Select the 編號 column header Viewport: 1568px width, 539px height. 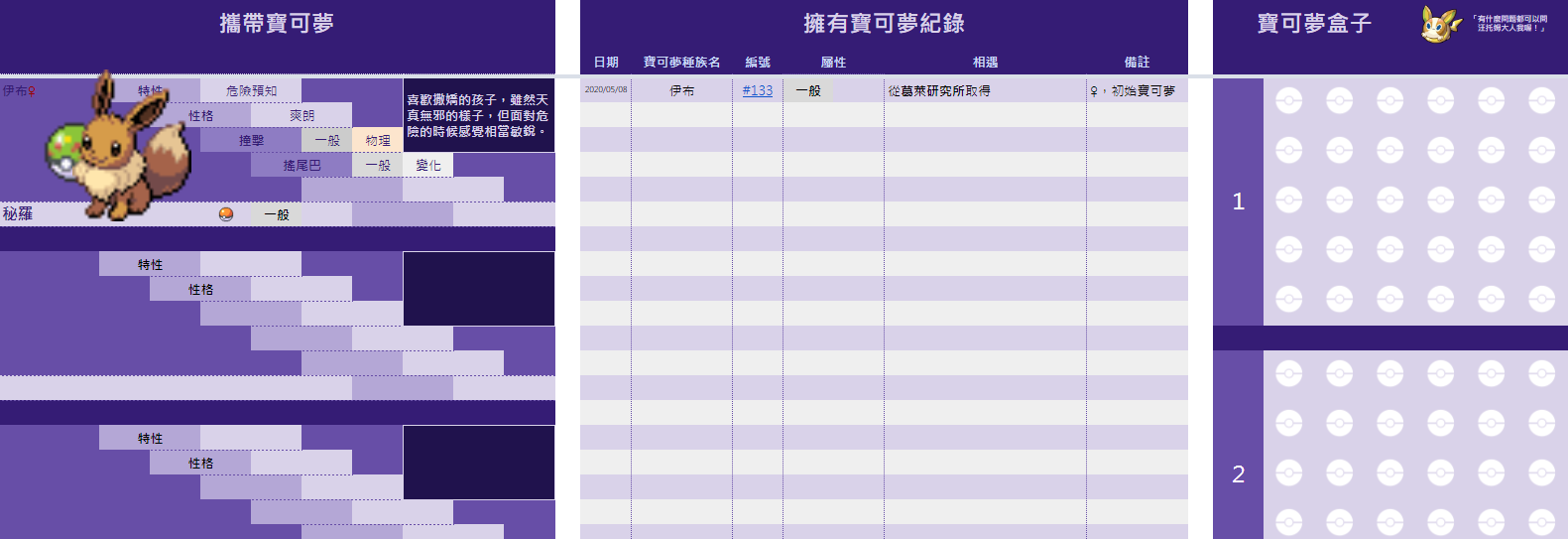(758, 62)
